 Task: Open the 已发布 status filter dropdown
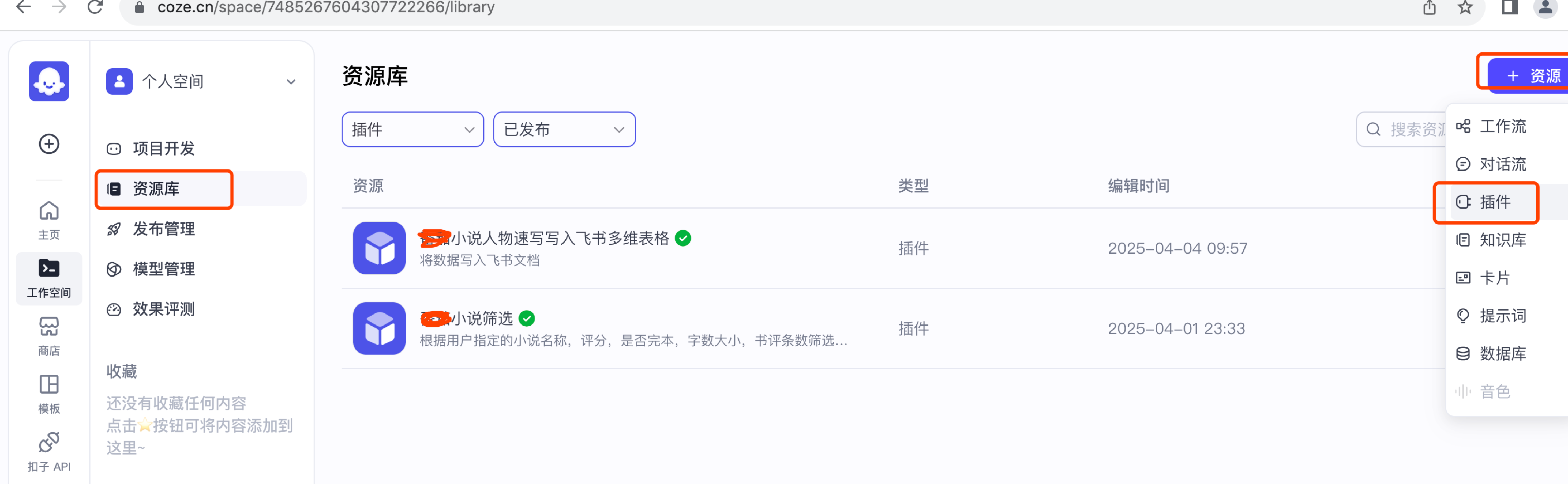(564, 130)
